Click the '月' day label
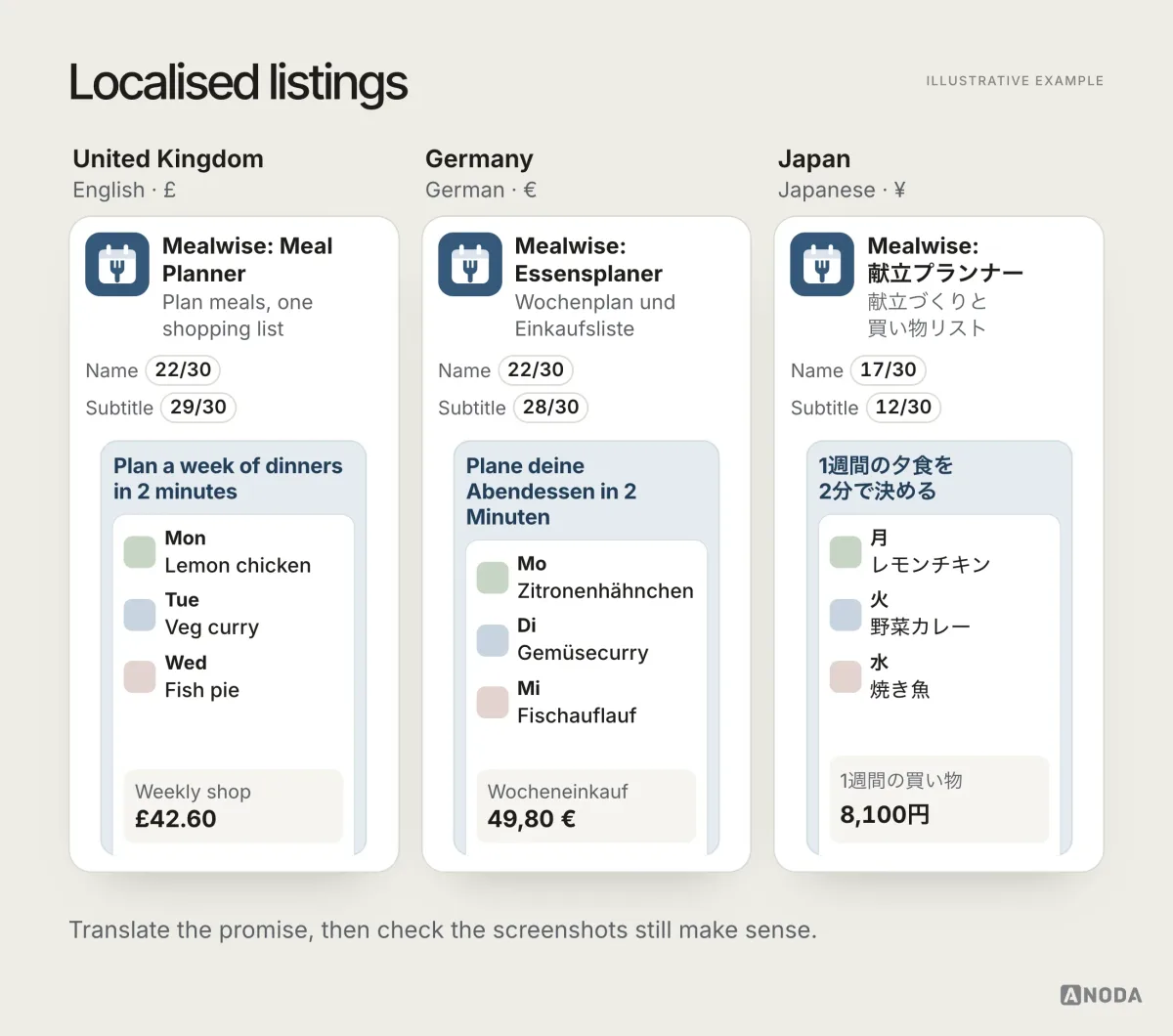The height and width of the screenshot is (1036, 1173). pos(880,539)
